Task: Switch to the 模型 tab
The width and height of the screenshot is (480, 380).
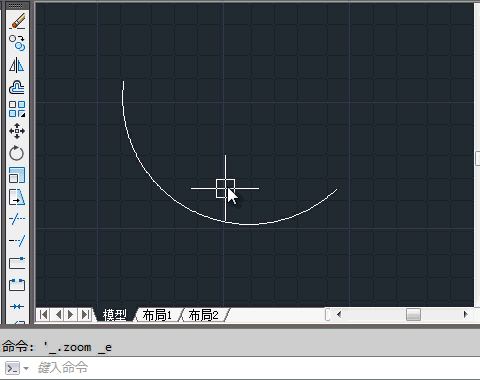Action: pos(115,315)
